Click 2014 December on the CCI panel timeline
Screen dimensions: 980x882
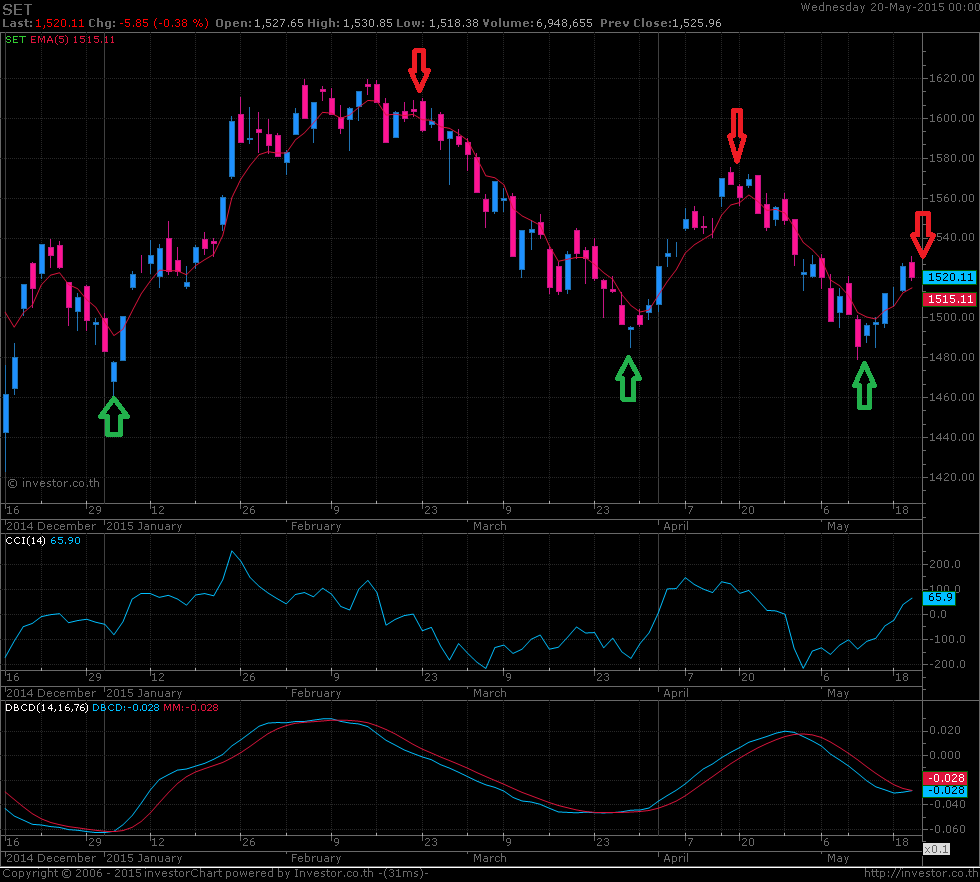coord(51,693)
